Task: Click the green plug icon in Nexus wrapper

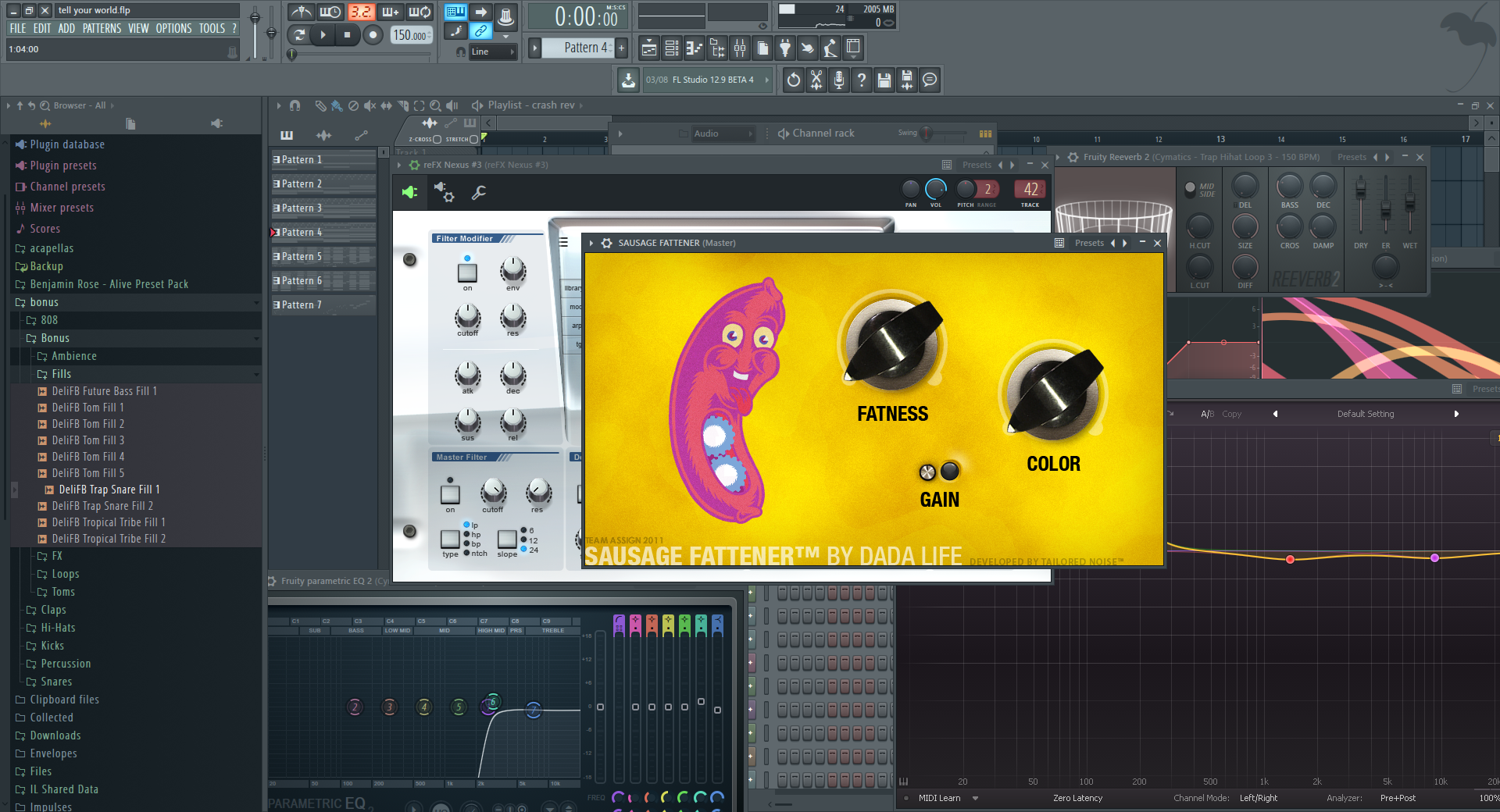Action: point(410,192)
